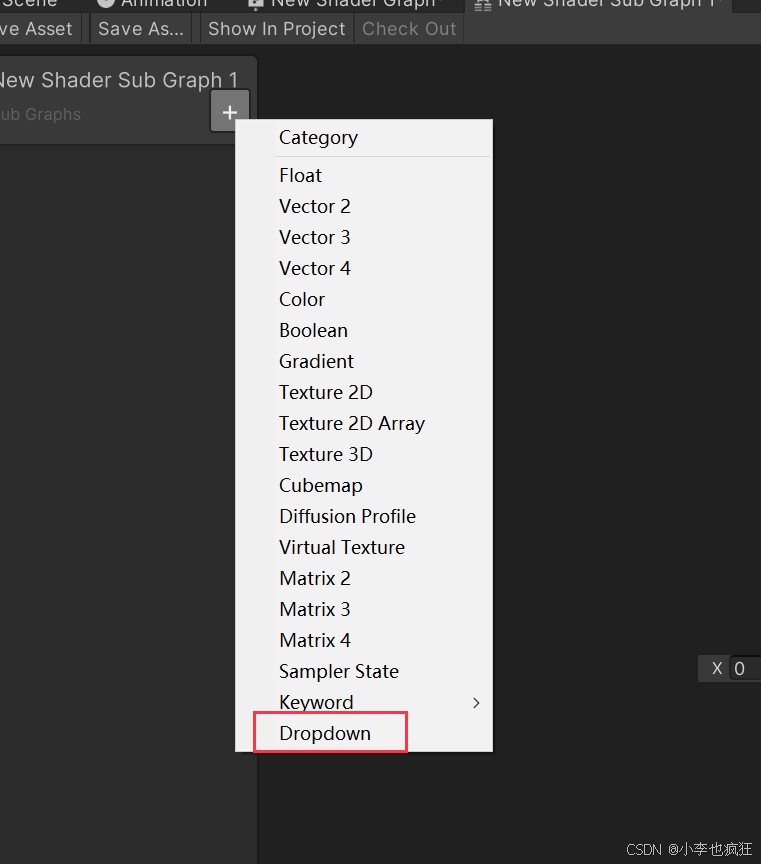This screenshot has width=761, height=864.
Task: Click the plus icon on the Sub Graph blackboard
Action: tap(230, 111)
